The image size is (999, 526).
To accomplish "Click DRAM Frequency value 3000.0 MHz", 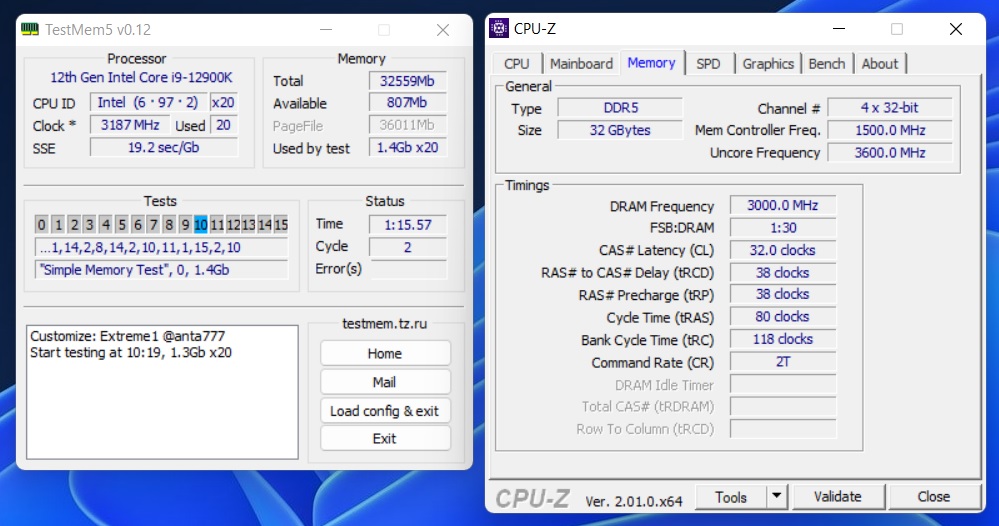I will [783, 205].
